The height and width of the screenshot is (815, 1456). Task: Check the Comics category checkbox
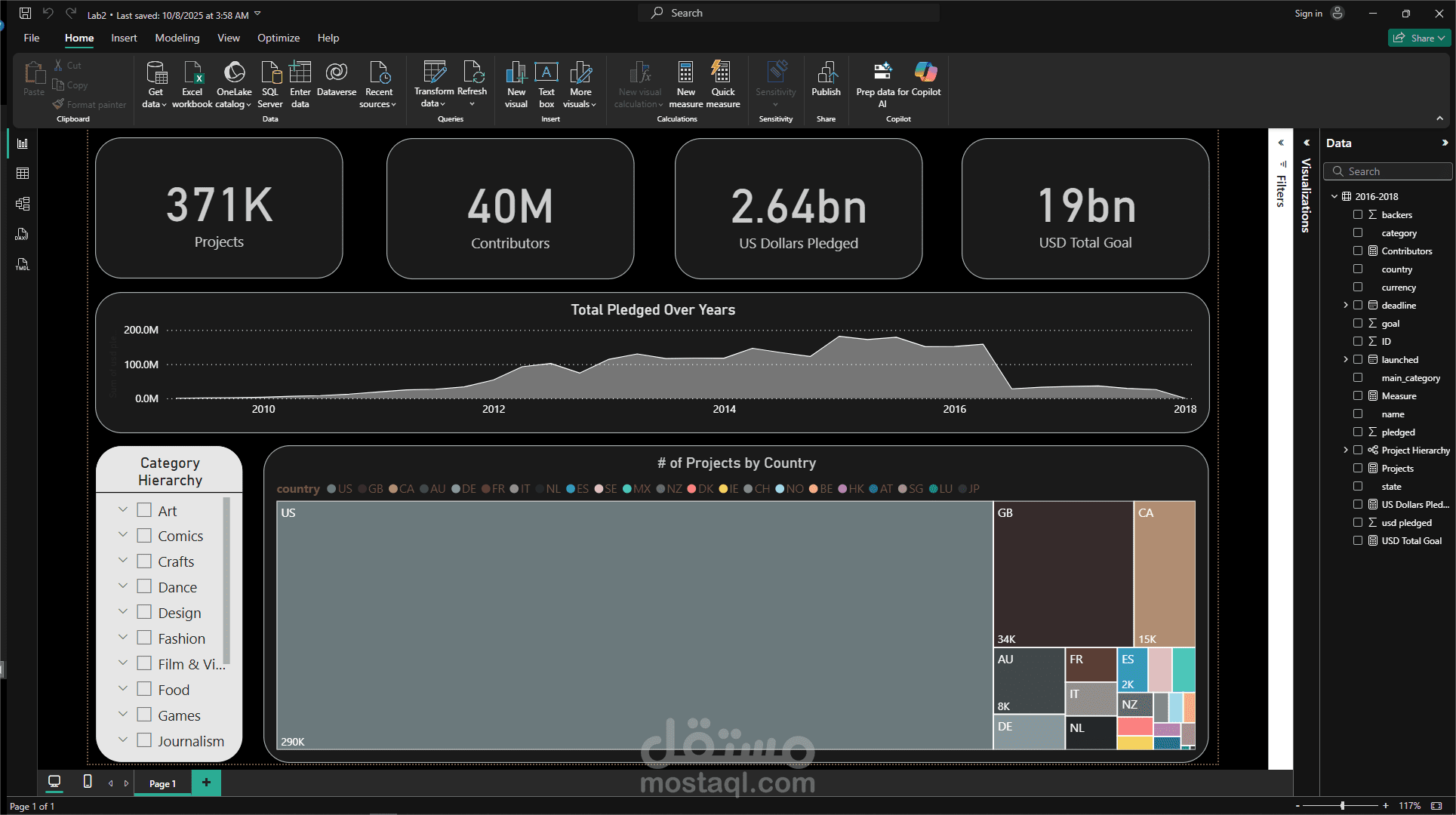point(144,536)
